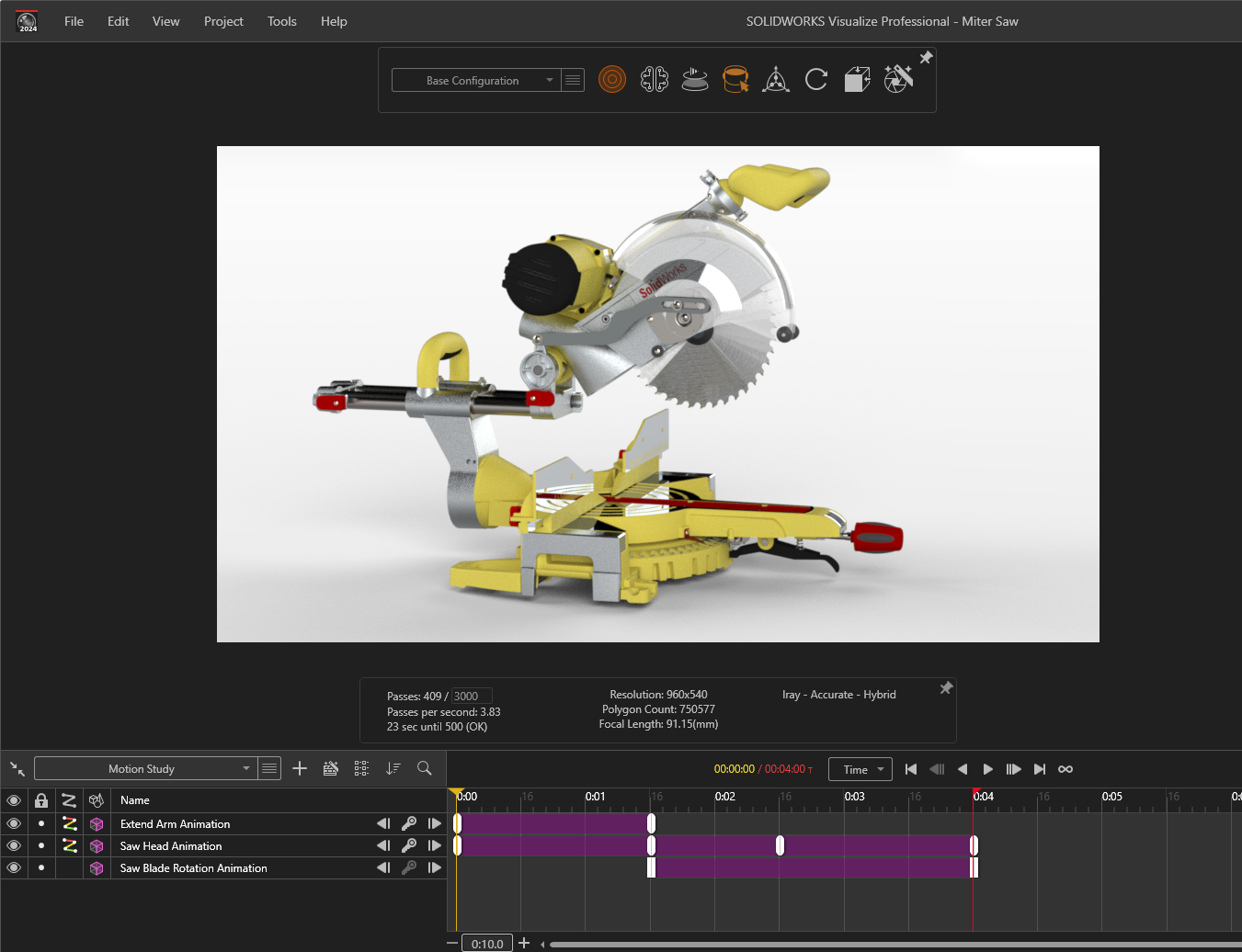Click the clapperboard animation wizard icon
1242x952 pixels.
coord(331,768)
